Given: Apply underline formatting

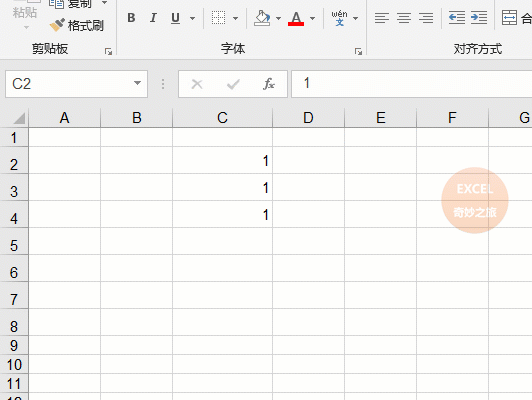Looking at the screenshot, I should [175, 18].
